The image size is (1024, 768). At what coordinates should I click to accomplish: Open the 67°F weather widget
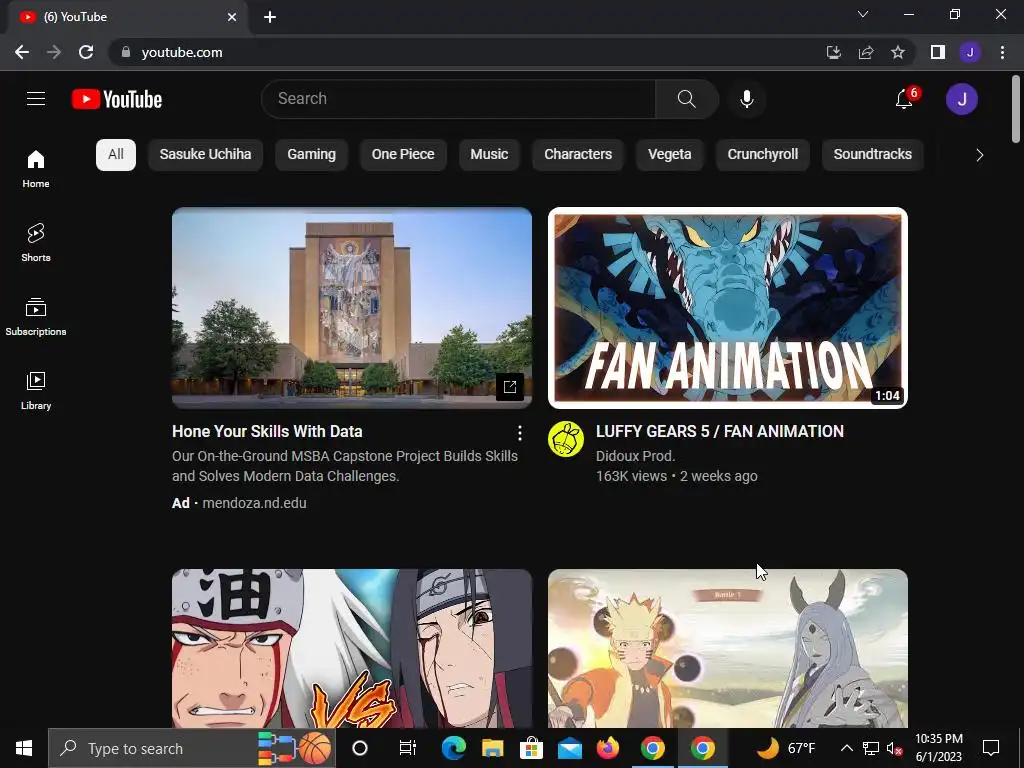786,748
